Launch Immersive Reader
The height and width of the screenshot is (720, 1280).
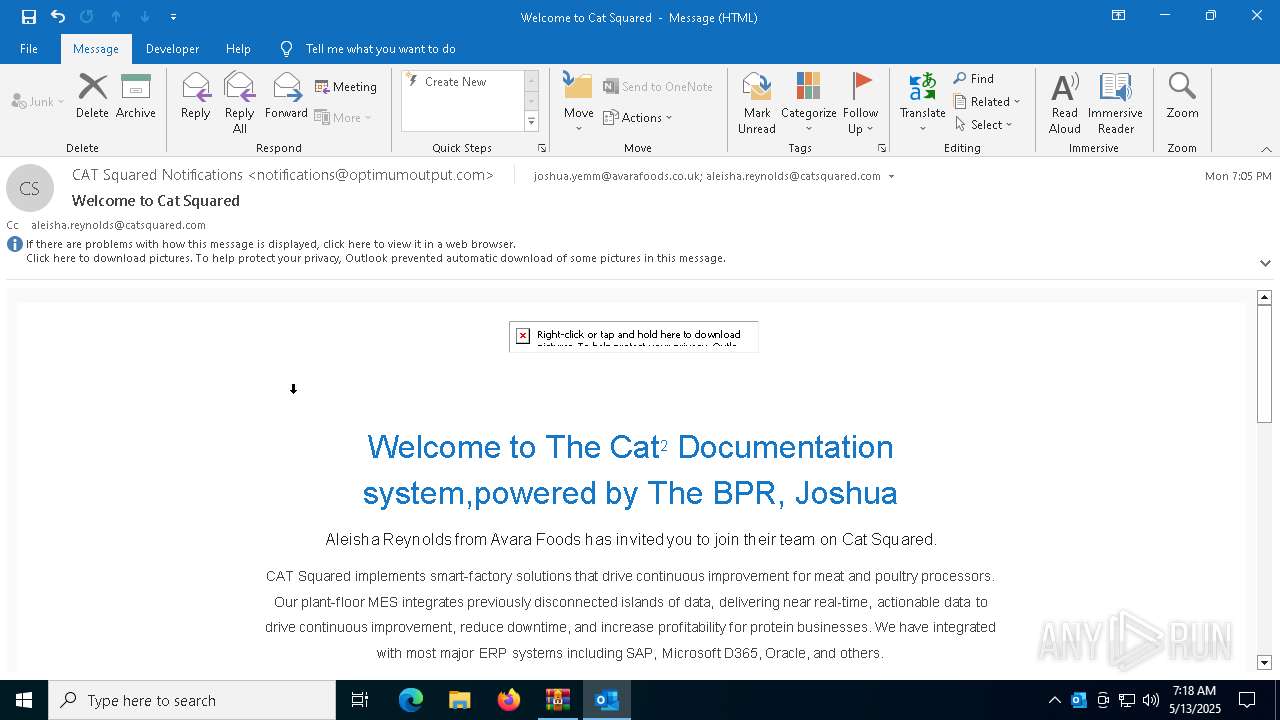[1116, 102]
